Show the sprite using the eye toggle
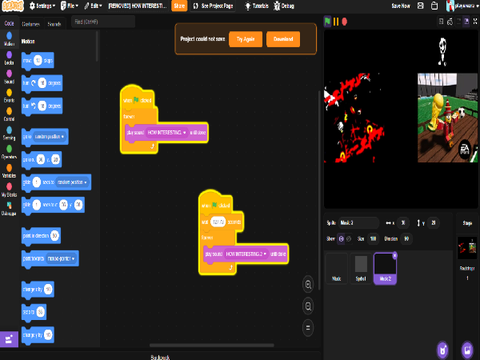 341,239
